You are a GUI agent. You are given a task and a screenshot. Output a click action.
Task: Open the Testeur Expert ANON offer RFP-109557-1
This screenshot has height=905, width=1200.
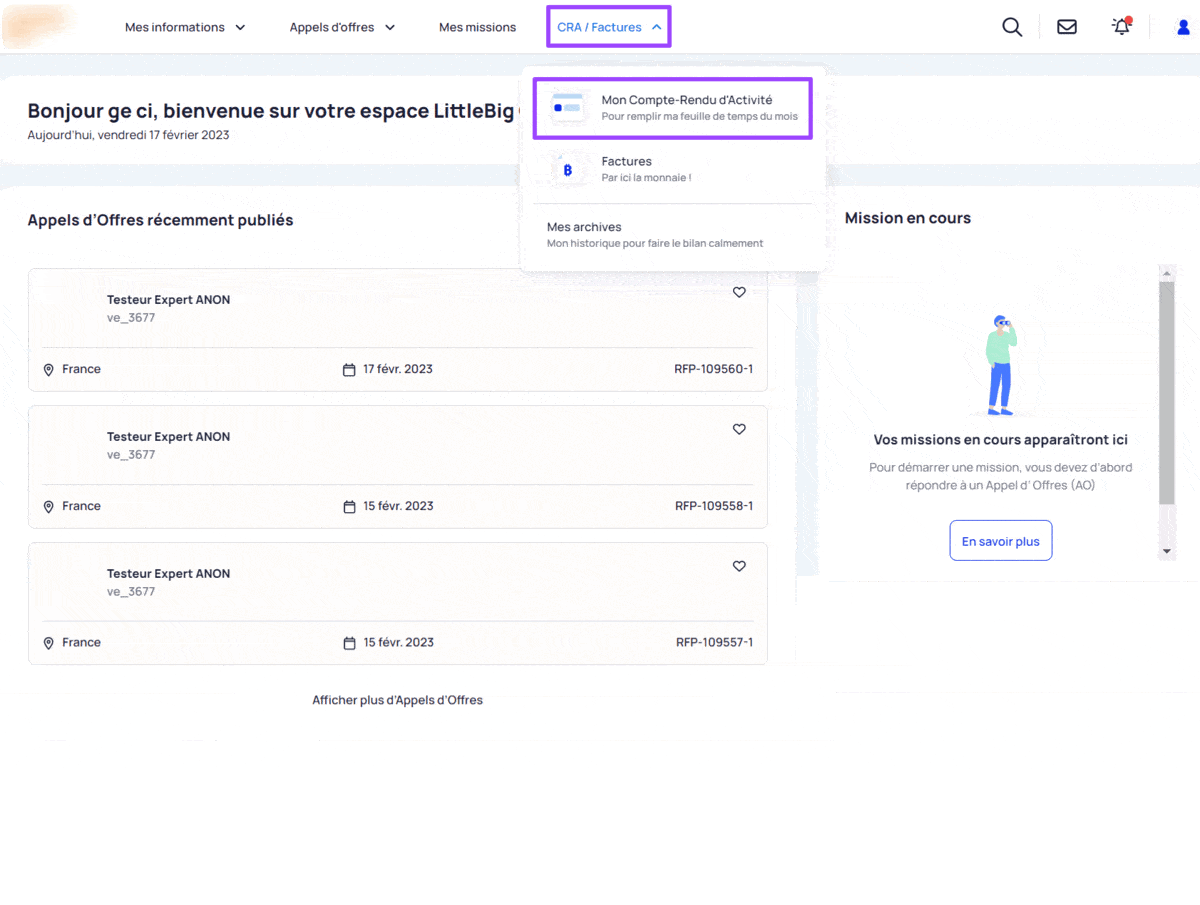click(x=398, y=603)
